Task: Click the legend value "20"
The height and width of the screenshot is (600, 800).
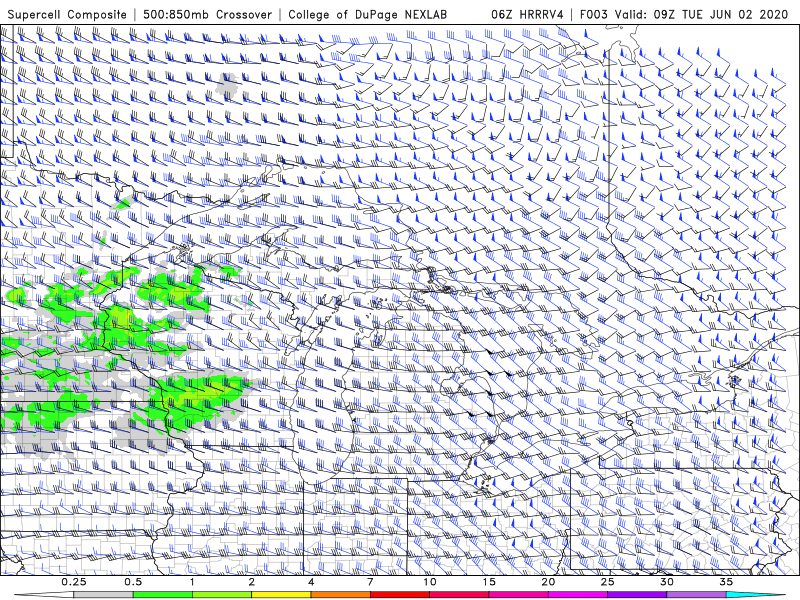Action: (x=548, y=582)
